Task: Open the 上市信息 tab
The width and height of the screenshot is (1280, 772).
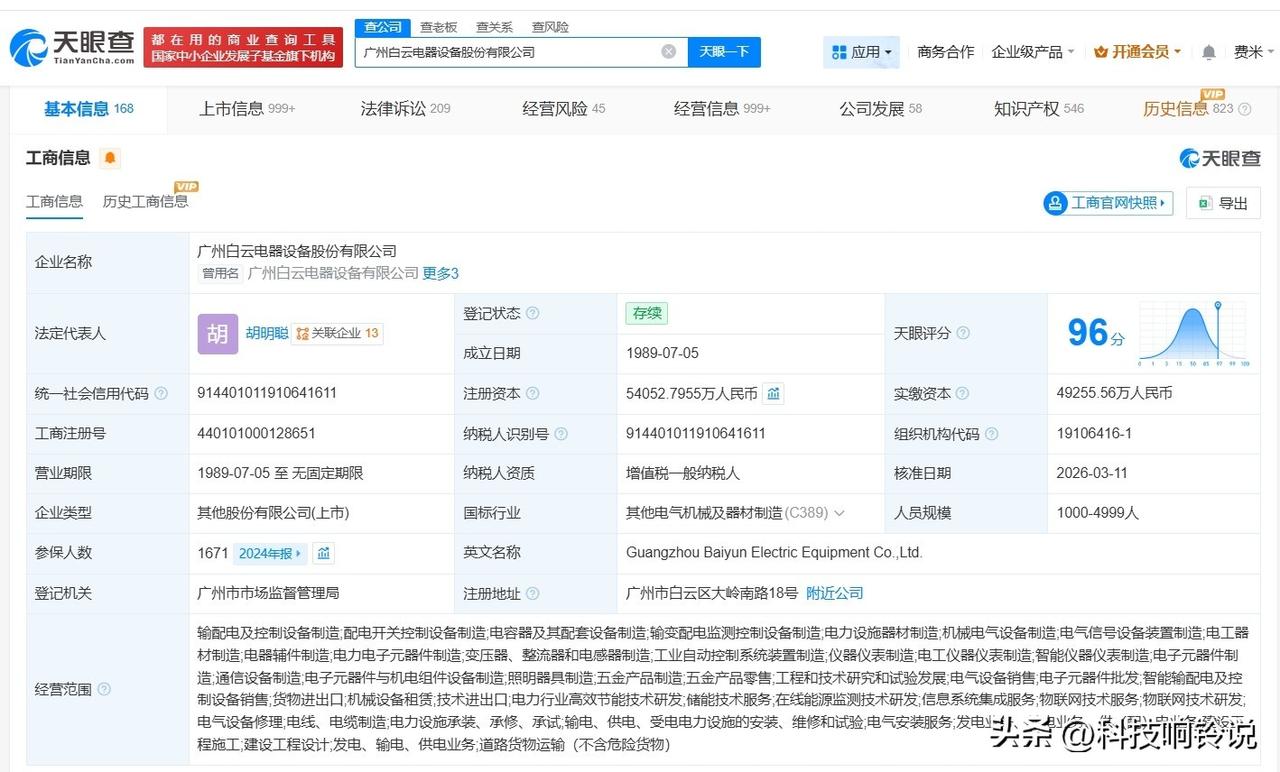Action: 247,109
